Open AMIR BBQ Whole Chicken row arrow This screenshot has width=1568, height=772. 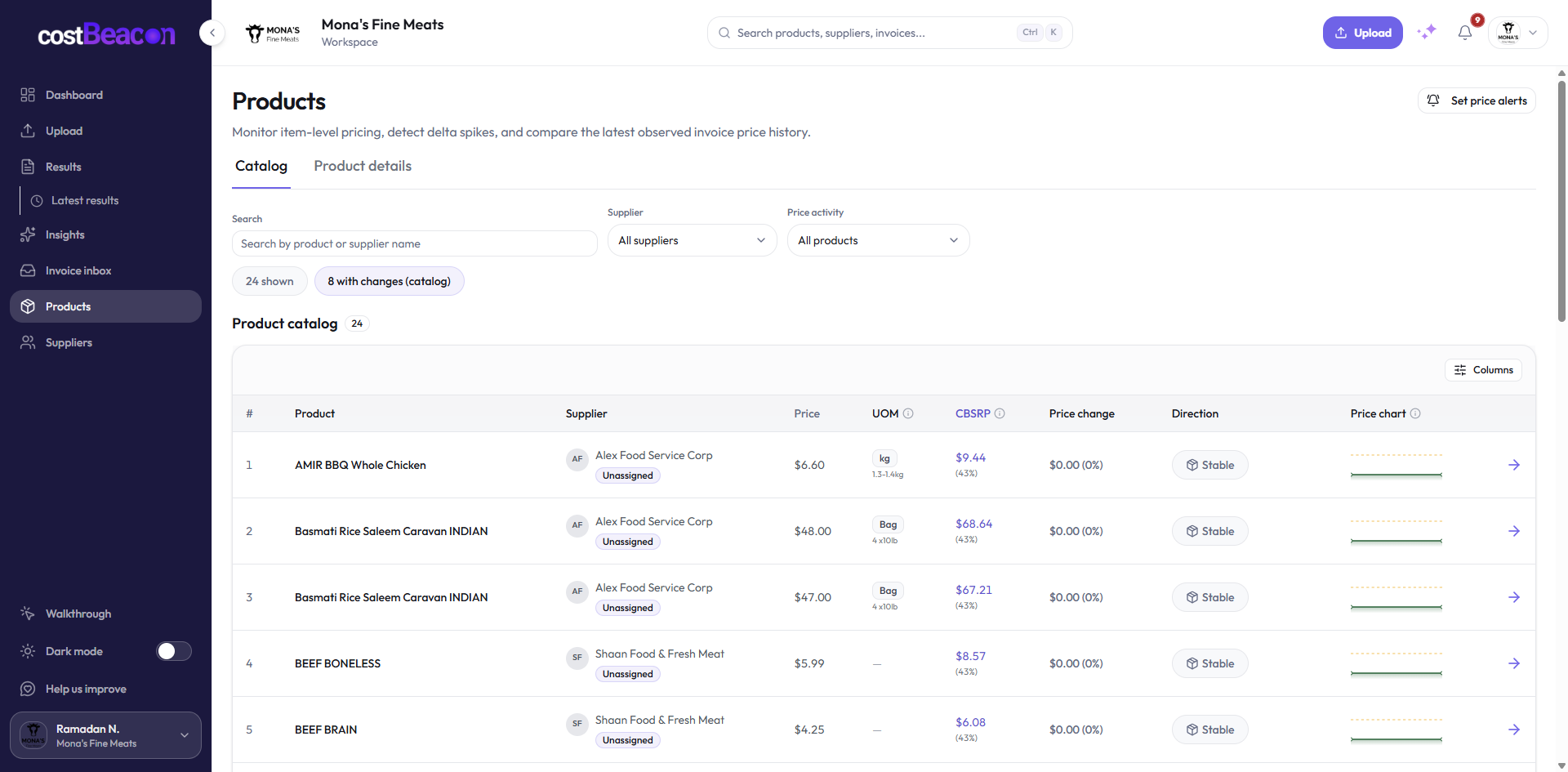pos(1513,465)
